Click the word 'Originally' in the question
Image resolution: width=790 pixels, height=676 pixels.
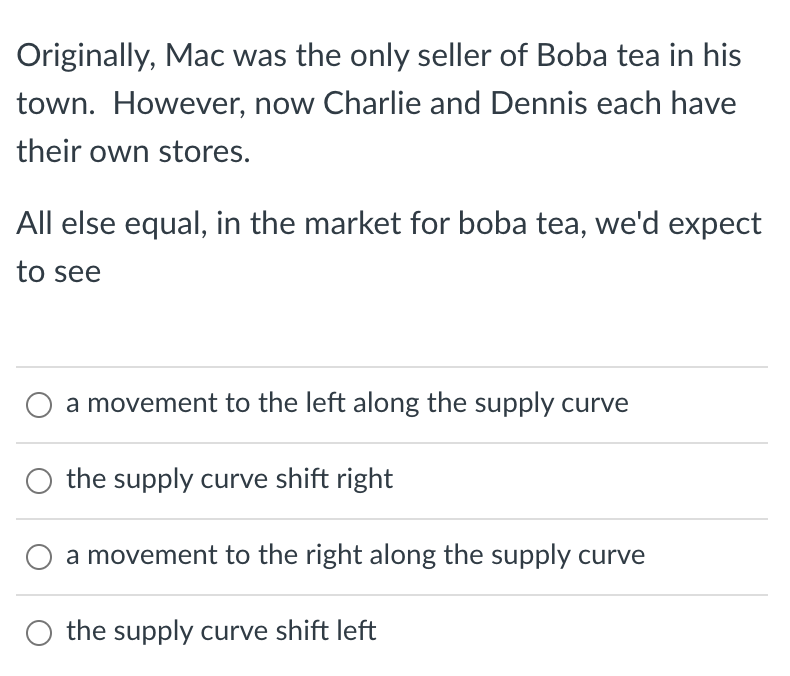tap(86, 56)
